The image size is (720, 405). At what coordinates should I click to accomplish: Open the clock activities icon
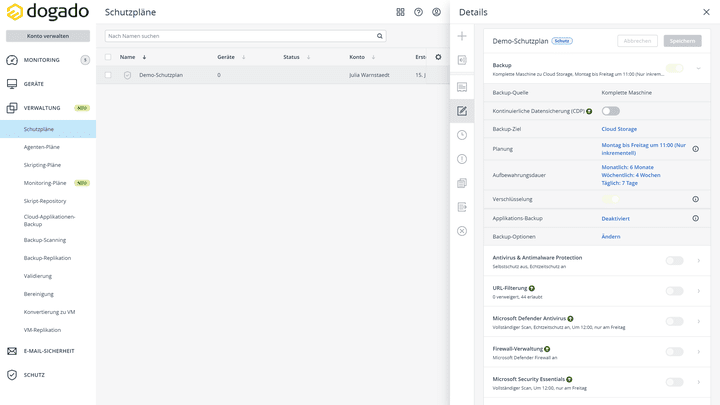click(462, 135)
